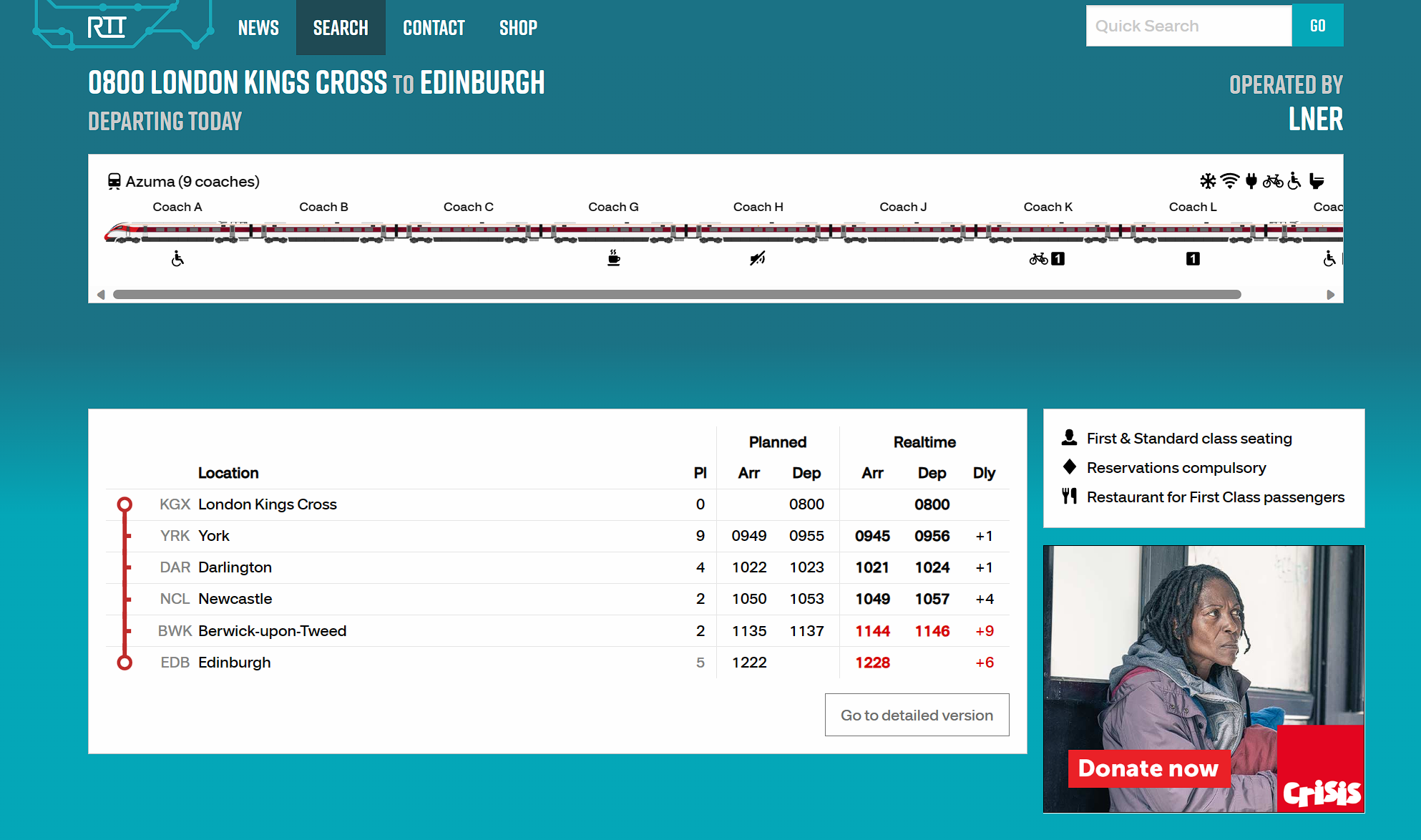
Task: Open the Berwick-upon-Tweed station link
Action: (x=272, y=631)
